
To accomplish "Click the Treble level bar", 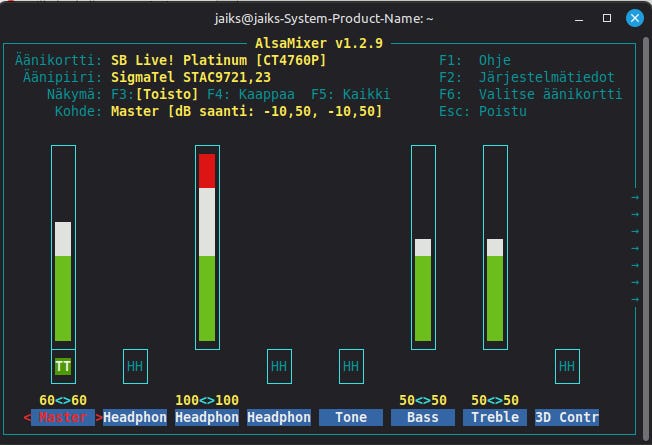I will (495, 247).
